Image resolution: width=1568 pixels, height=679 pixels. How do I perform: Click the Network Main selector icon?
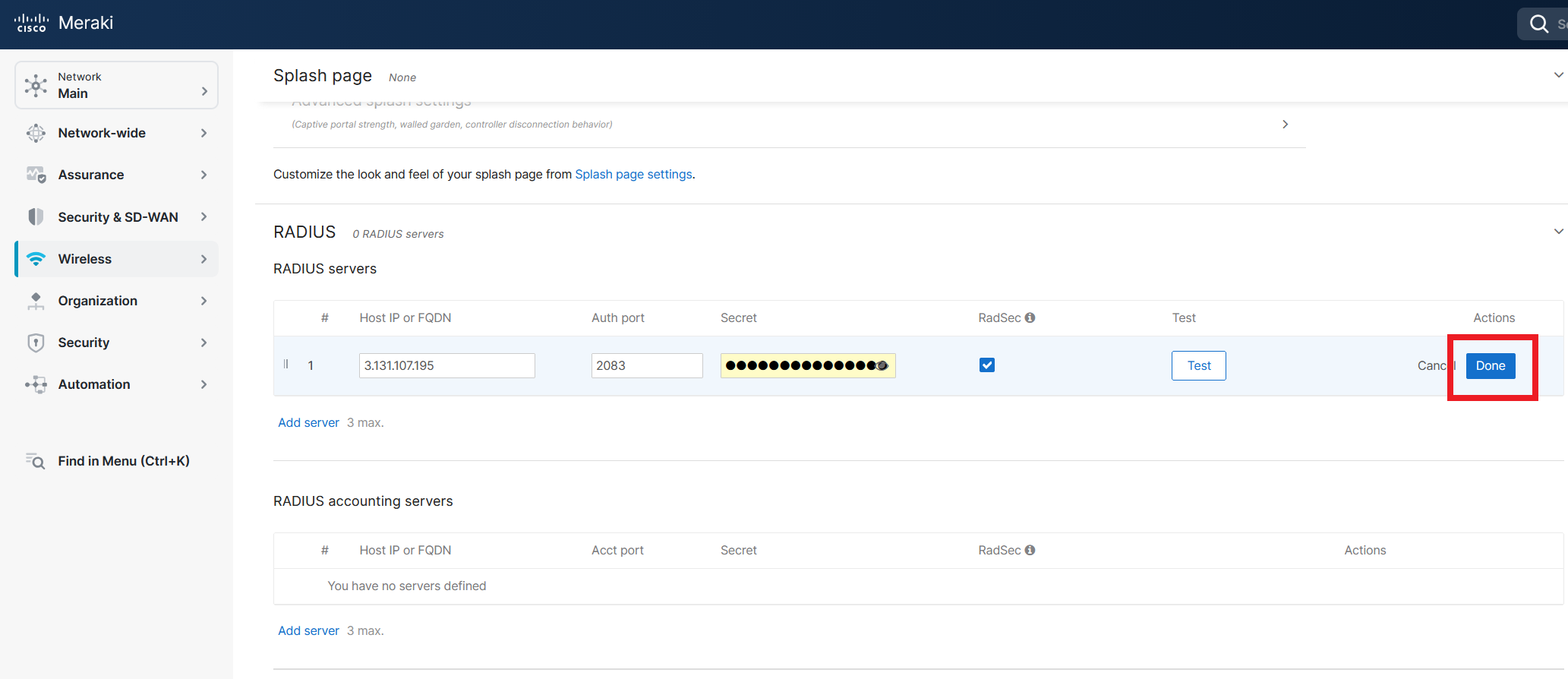36,85
